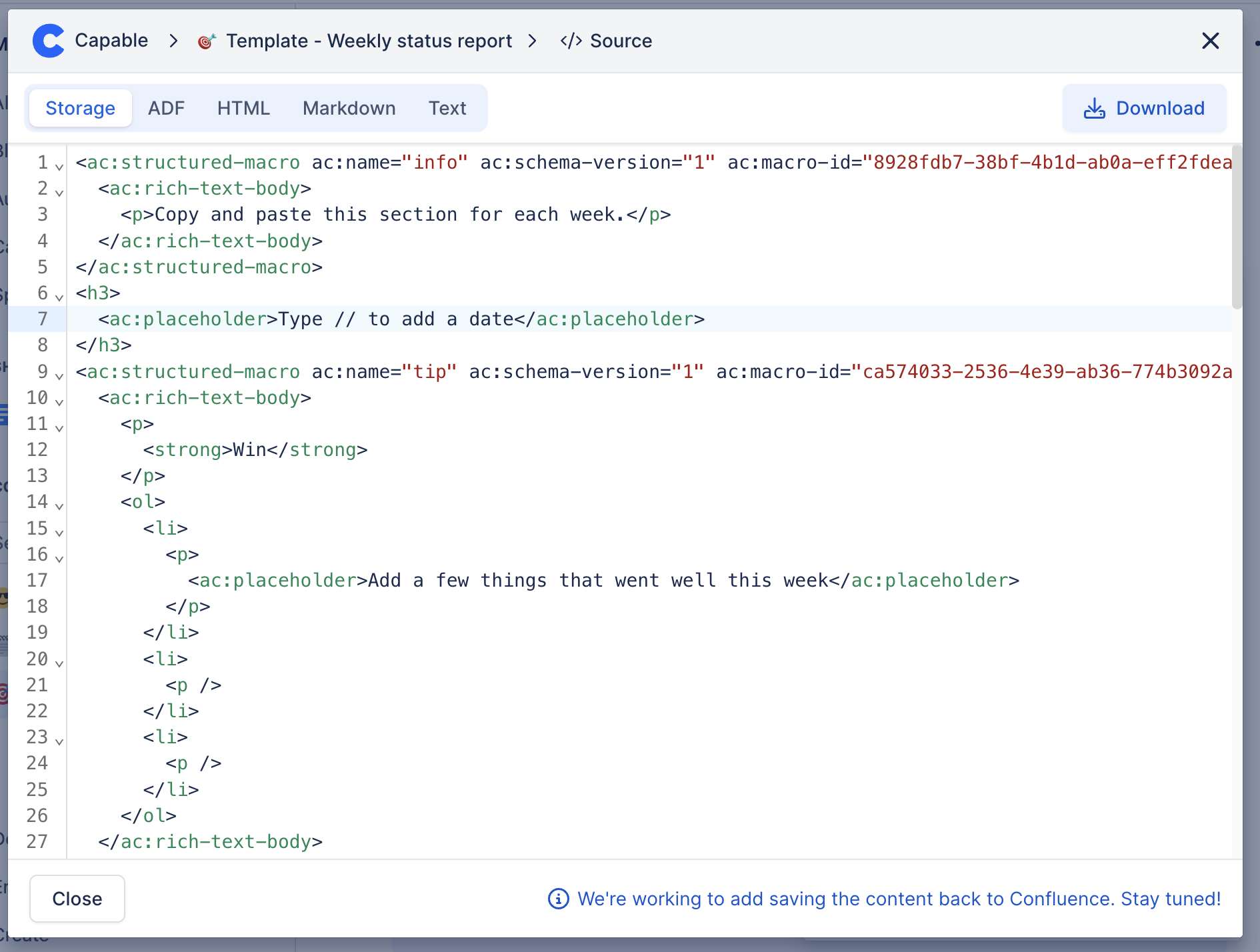View the Text tab
1260x952 pixels.
click(x=447, y=108)
